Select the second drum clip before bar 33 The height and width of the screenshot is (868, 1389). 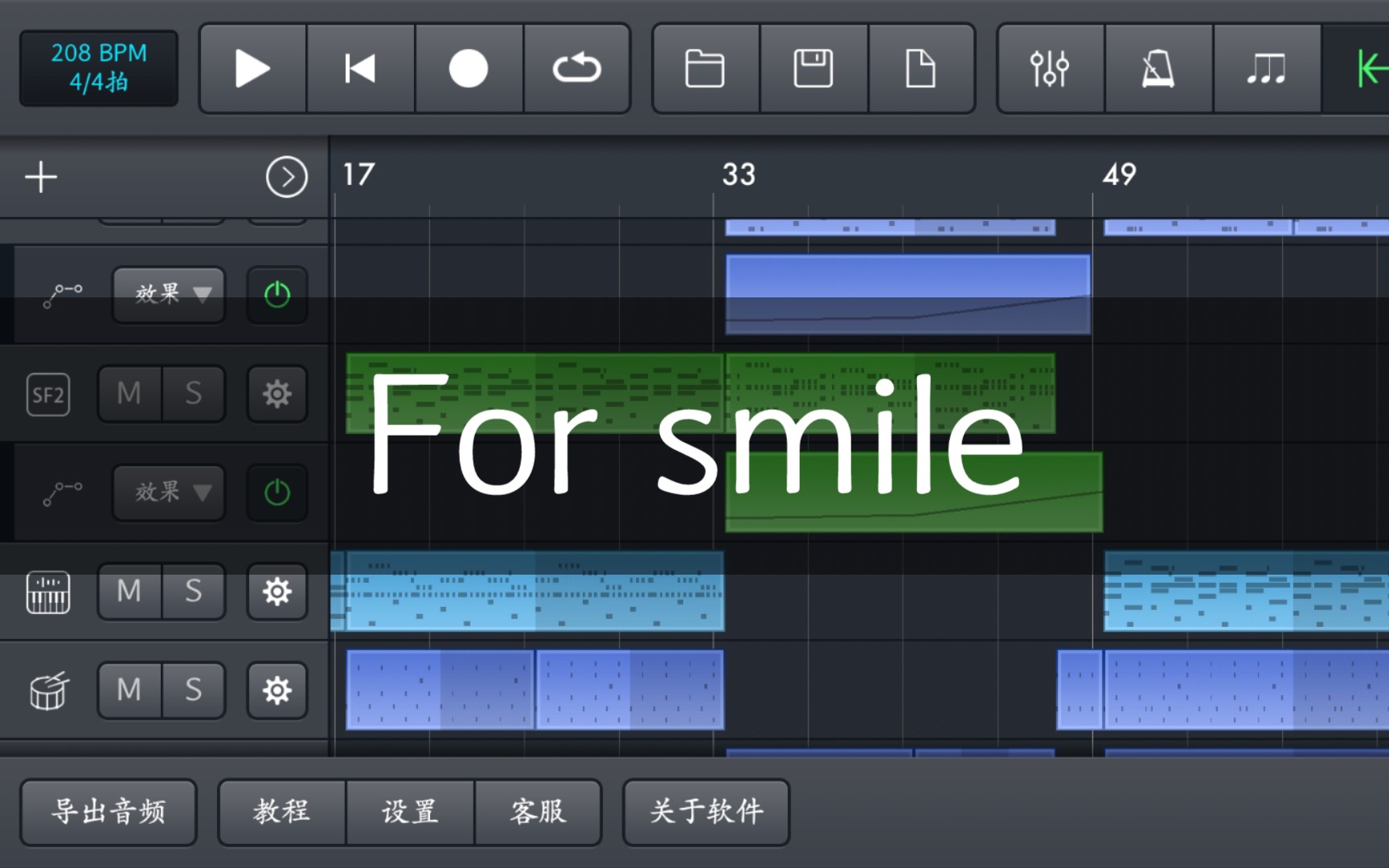630,690
